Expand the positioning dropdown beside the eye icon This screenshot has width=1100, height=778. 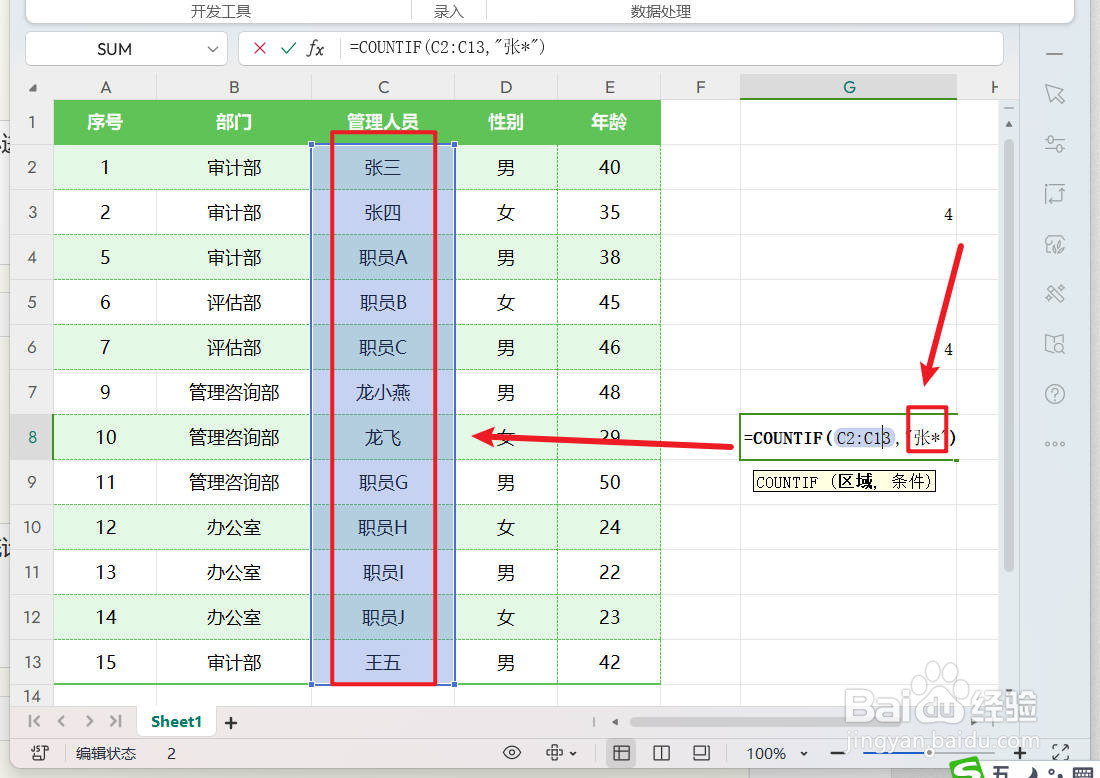(x=573, y=753)
